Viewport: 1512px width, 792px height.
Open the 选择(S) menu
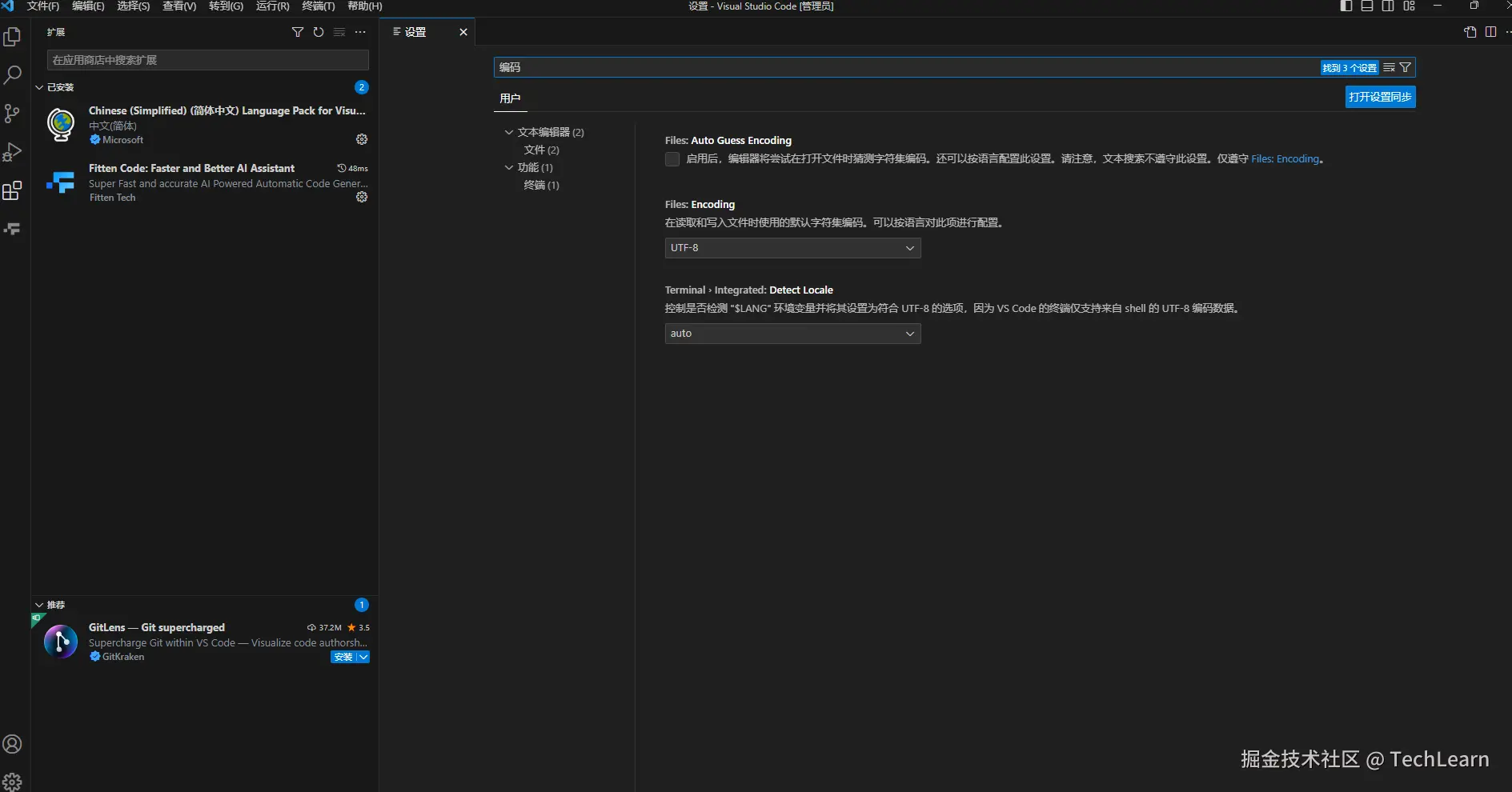(134, 6)
